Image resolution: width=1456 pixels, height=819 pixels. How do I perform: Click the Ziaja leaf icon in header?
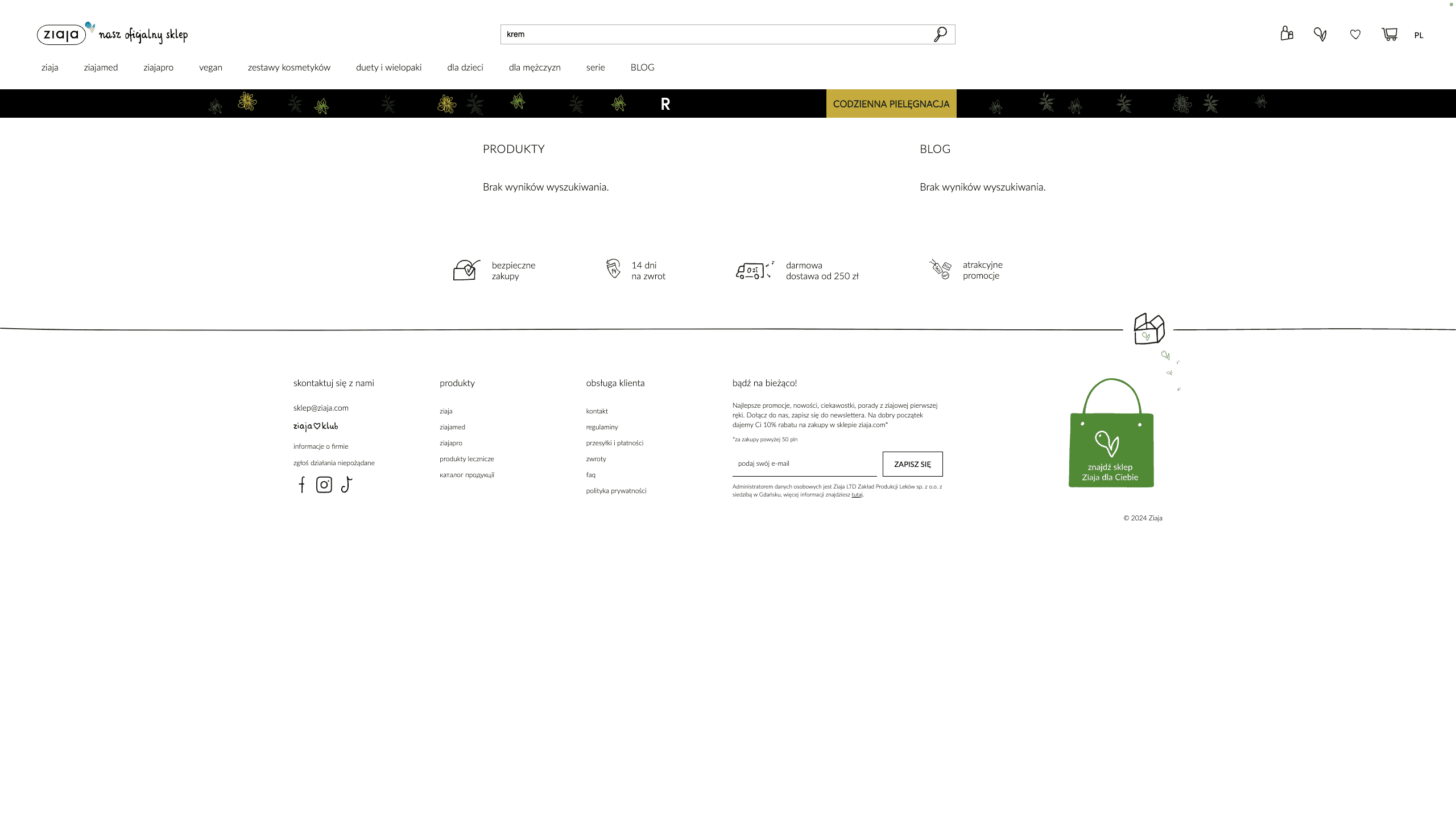click(x=1320, y=35)
